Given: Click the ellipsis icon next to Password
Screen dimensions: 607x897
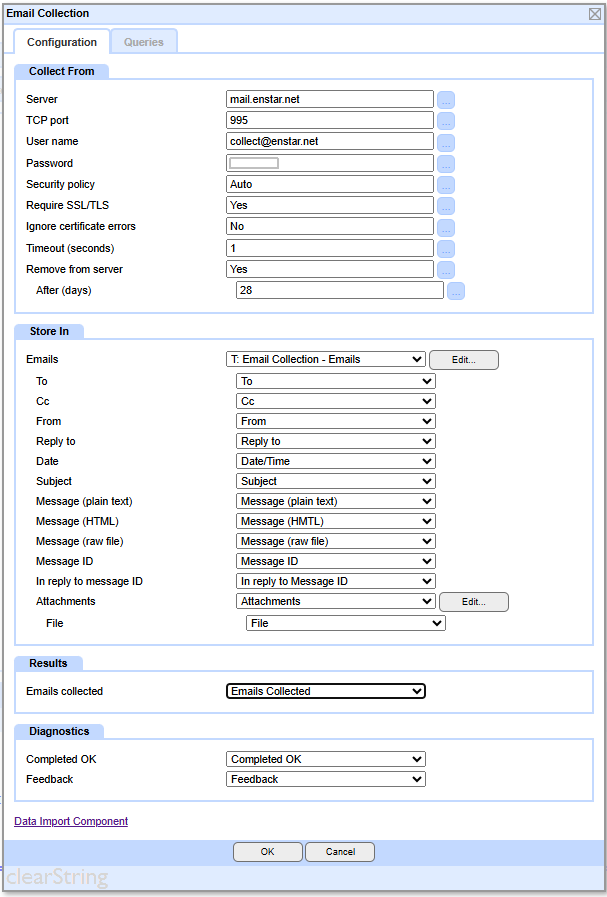Looking at the screenshot, I should tap(446, 163).
